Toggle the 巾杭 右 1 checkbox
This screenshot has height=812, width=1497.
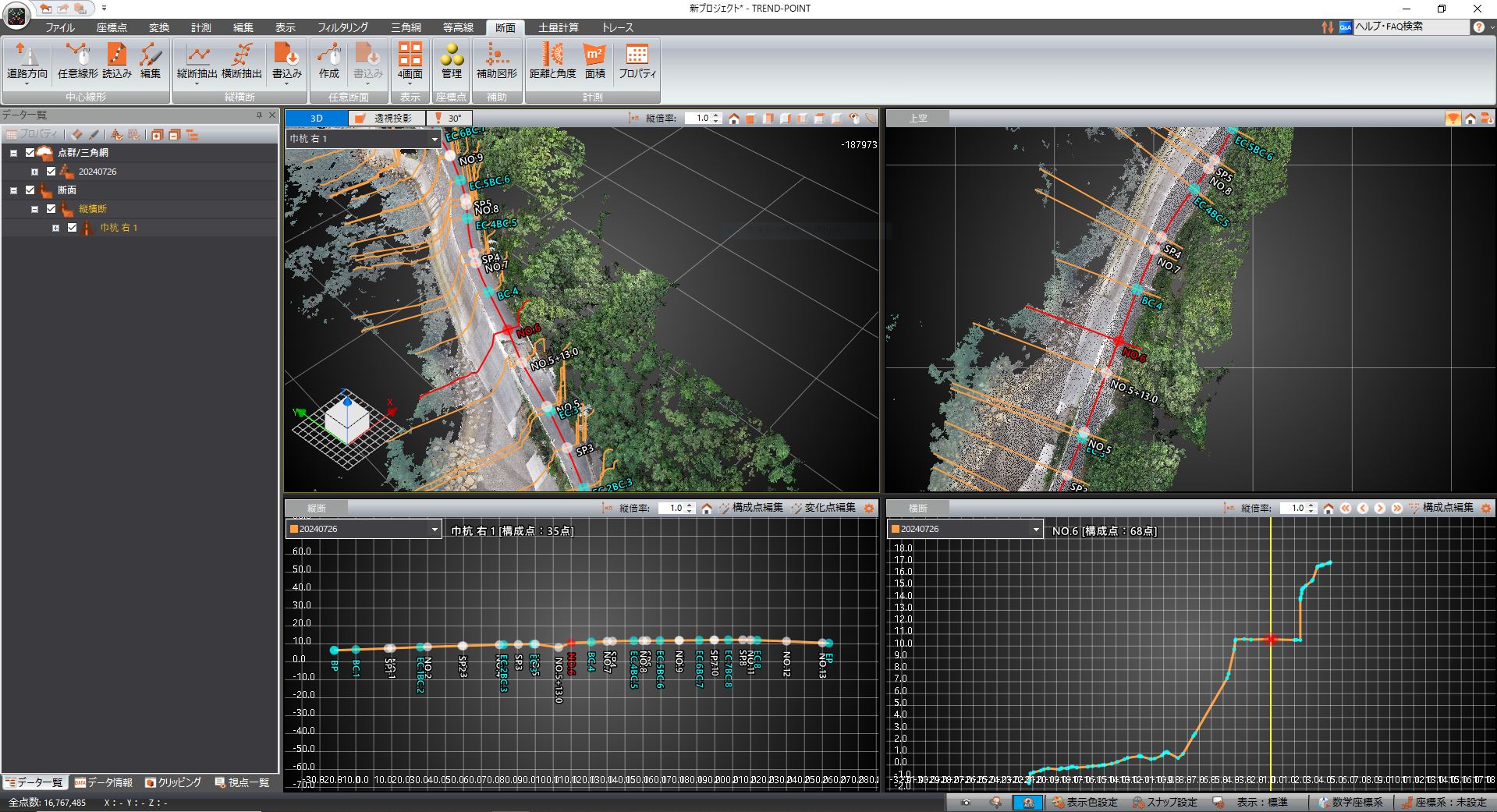(x=73, y=228)
